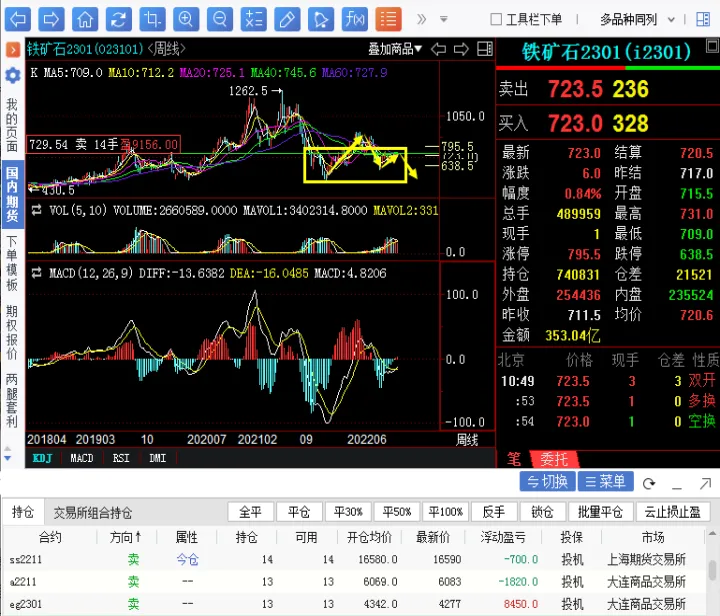Click the 平50% button

point(397,512)
